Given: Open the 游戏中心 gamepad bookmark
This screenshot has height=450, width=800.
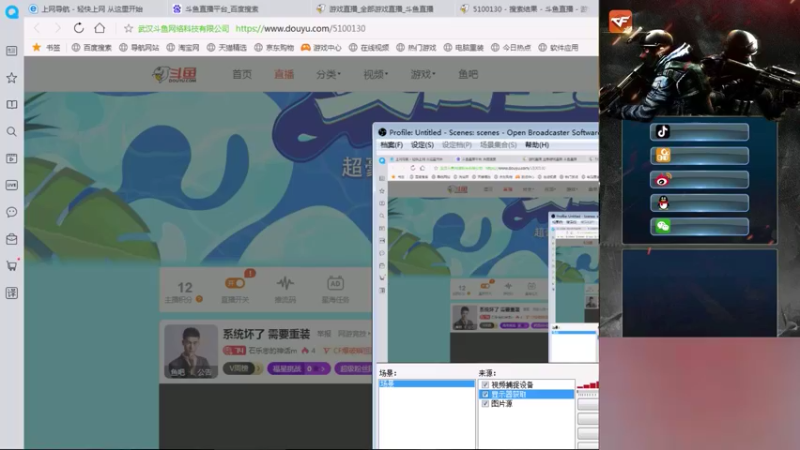Looking at the screenshot, I should [321, 47].
